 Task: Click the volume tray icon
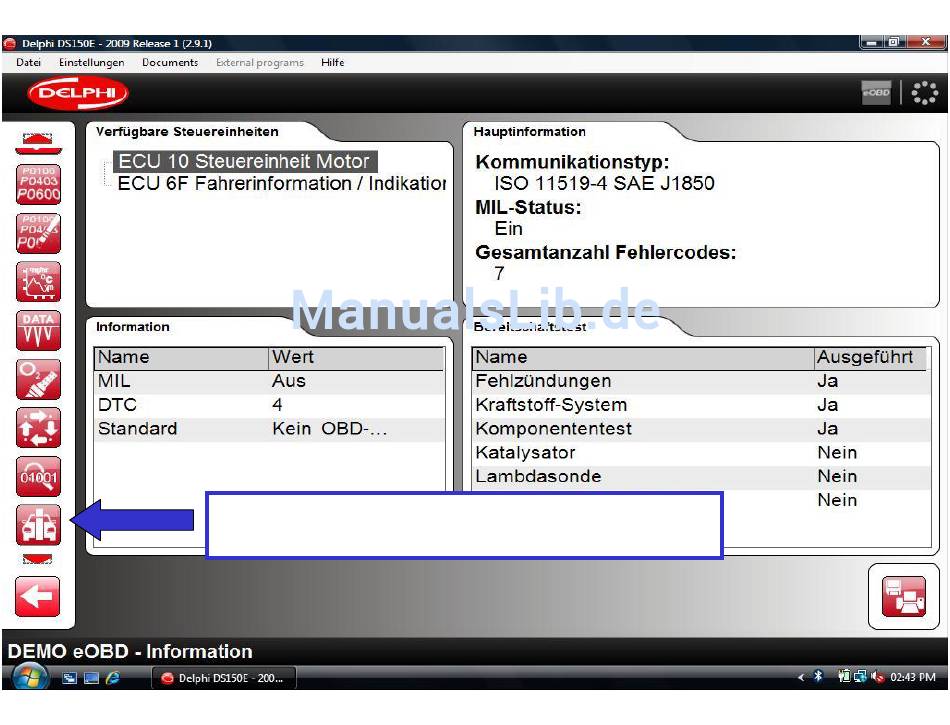(877, 677)
